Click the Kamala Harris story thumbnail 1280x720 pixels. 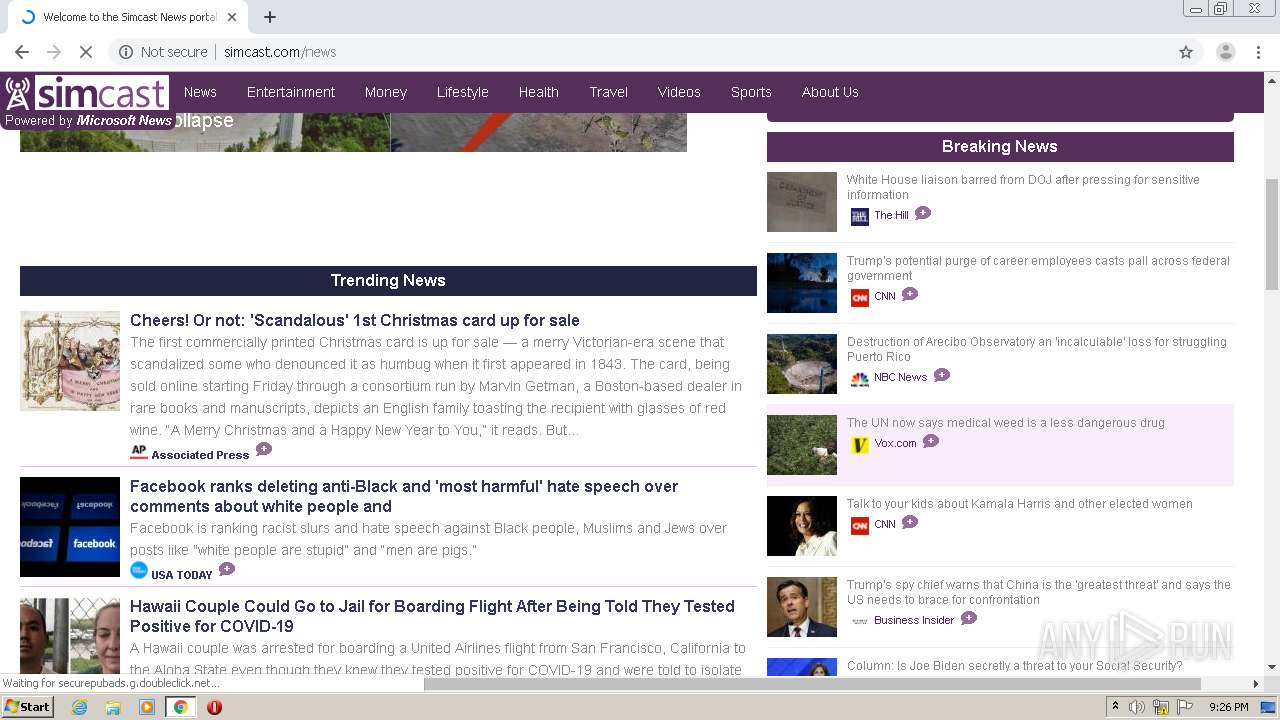click(x=802, y=526)
